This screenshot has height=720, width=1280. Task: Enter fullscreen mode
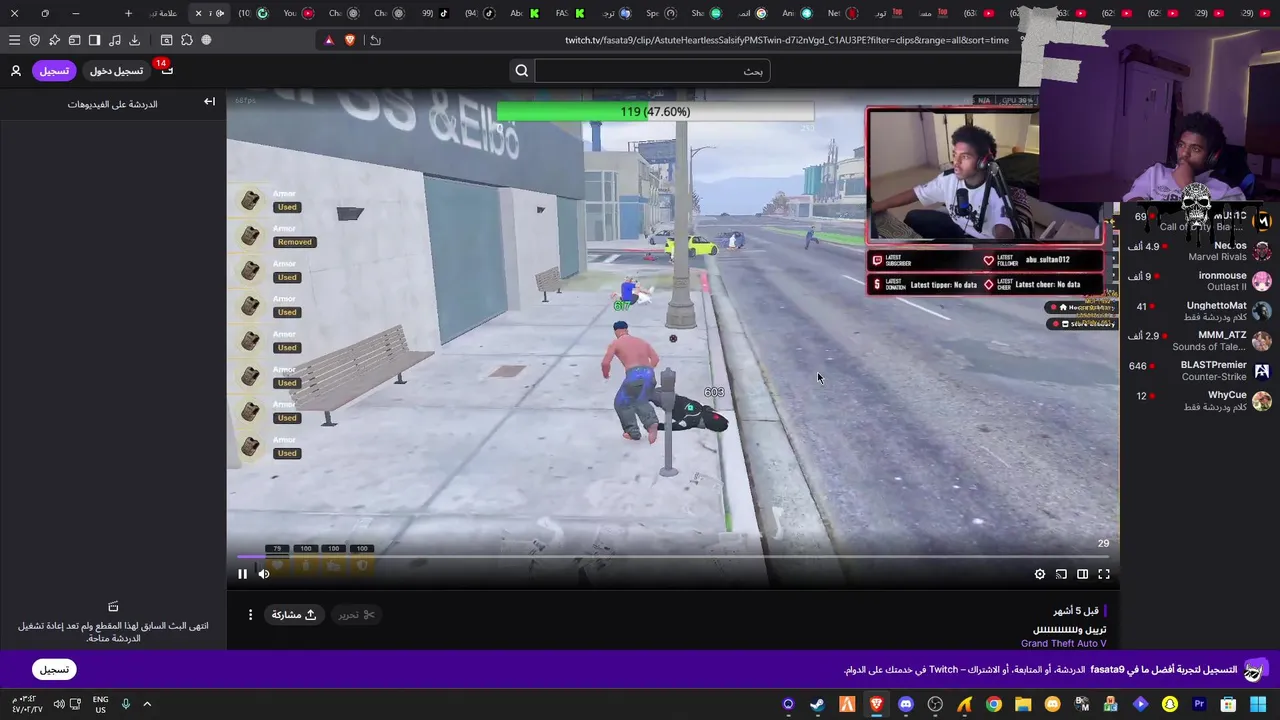1104,574
